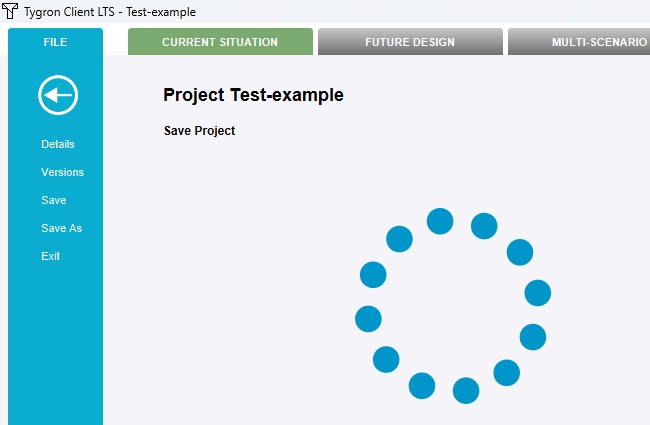This screenshot has height=425, width=650.
Task: Click the Project Test-example heading
Action: click(253, 95)
